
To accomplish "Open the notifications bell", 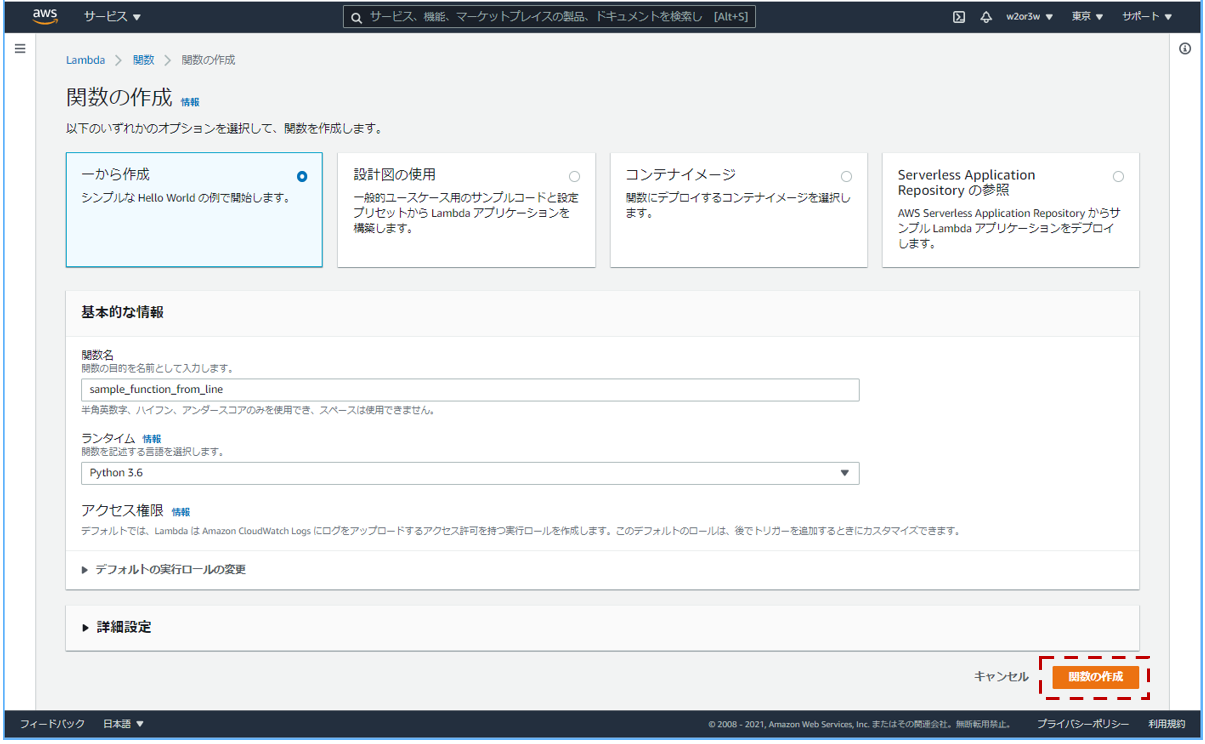I will point(986,16).
